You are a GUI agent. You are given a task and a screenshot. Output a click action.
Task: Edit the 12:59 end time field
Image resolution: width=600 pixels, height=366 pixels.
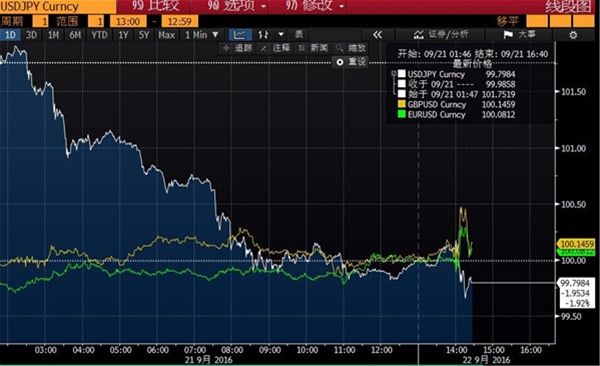click(179, 21)
